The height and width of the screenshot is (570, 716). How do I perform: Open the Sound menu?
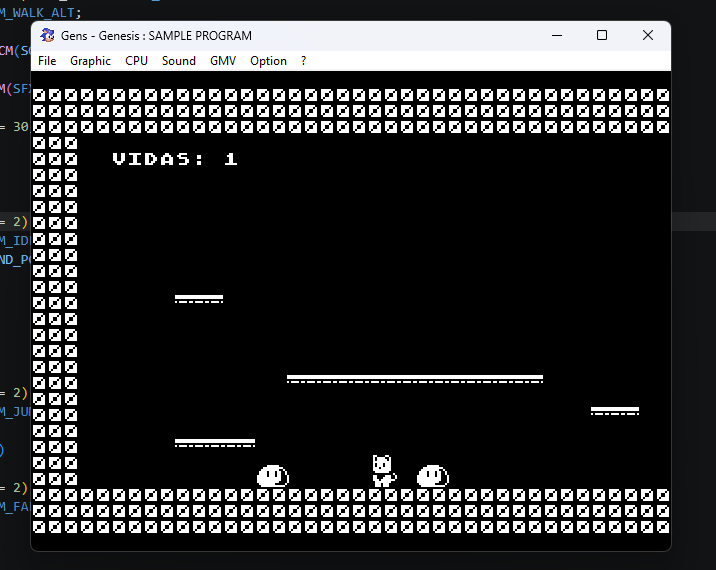179,61
